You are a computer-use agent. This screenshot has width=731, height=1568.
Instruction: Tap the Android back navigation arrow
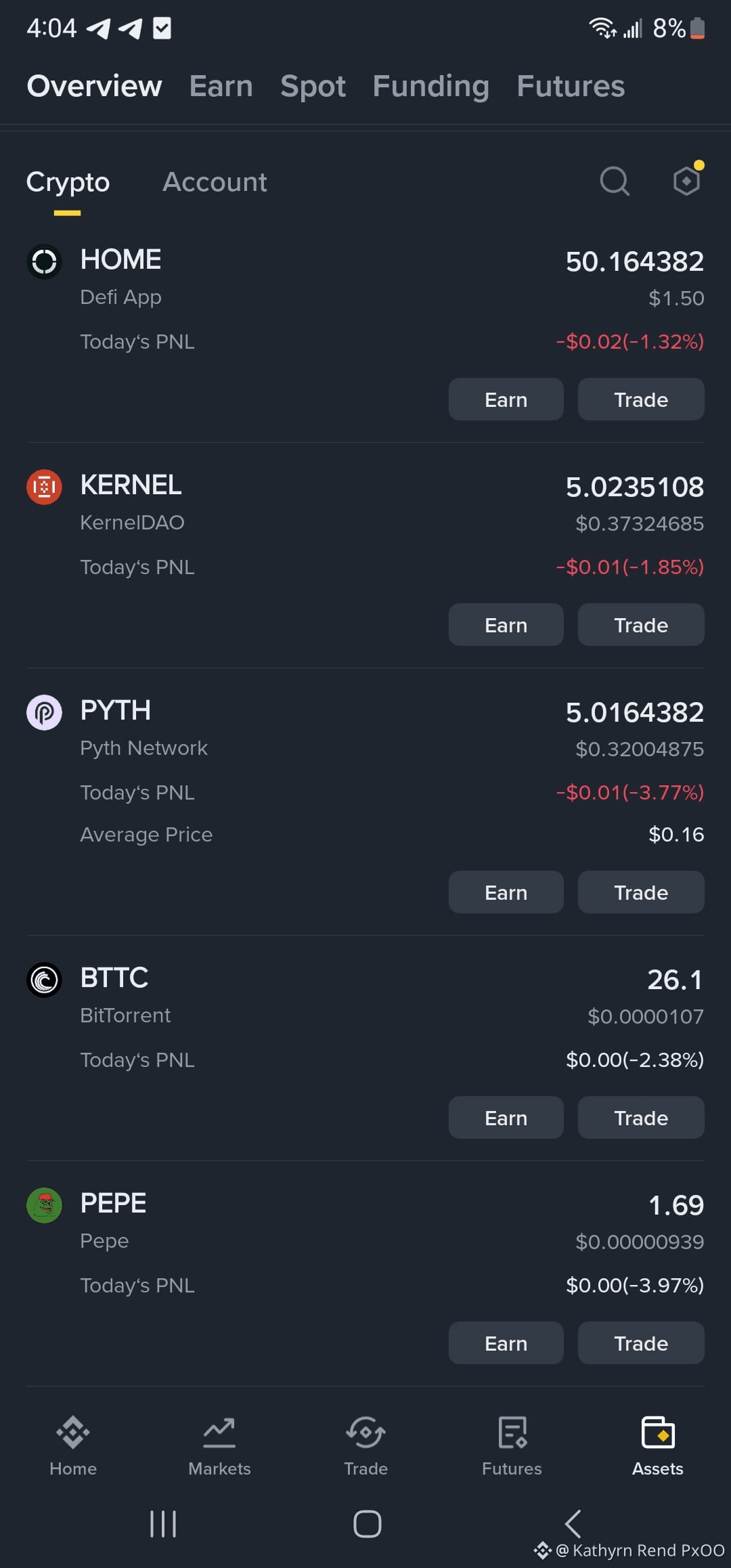[573, 1524]
